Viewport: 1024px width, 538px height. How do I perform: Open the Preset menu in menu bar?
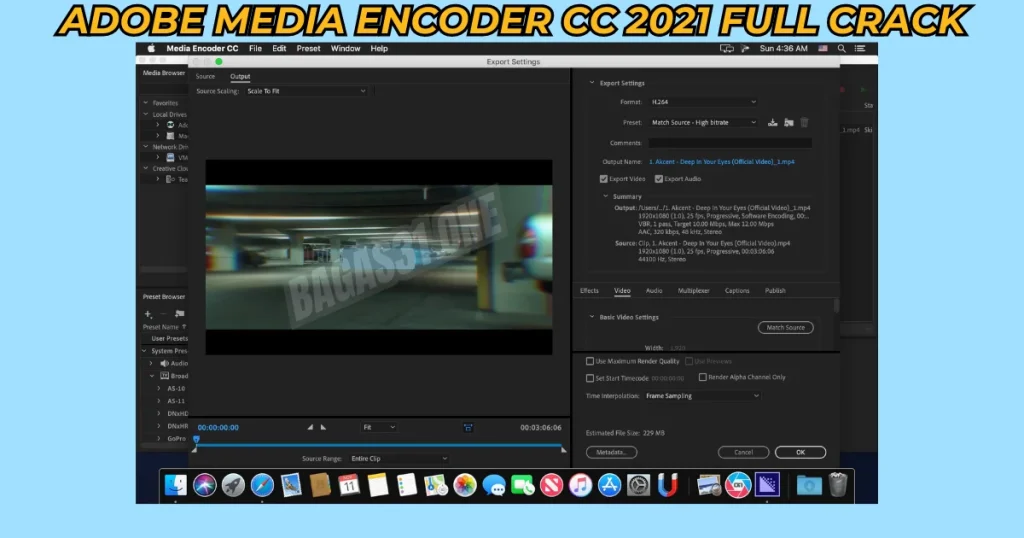point(308,48)
